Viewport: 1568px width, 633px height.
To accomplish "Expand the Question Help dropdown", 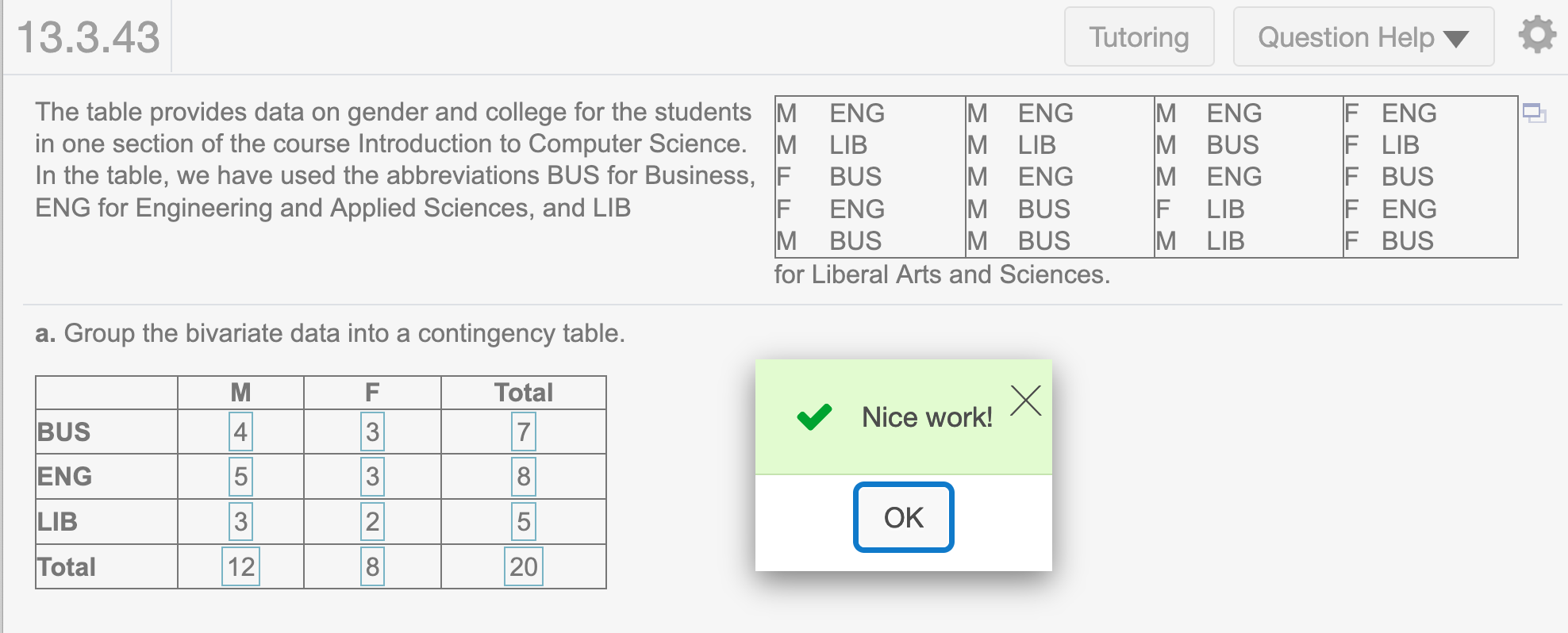I will [x=1363, y=37].
